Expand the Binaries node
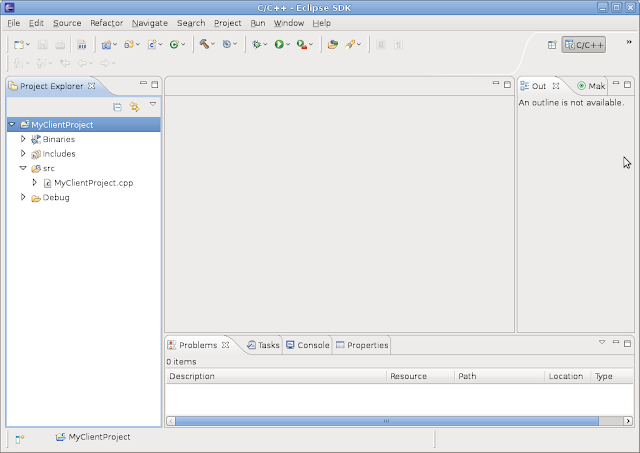The image size is (640, 453). pos(23,139)
